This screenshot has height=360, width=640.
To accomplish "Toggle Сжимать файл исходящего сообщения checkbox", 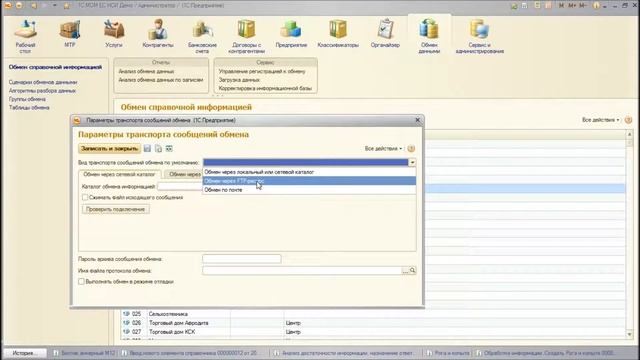I will [x=85, y=198].
